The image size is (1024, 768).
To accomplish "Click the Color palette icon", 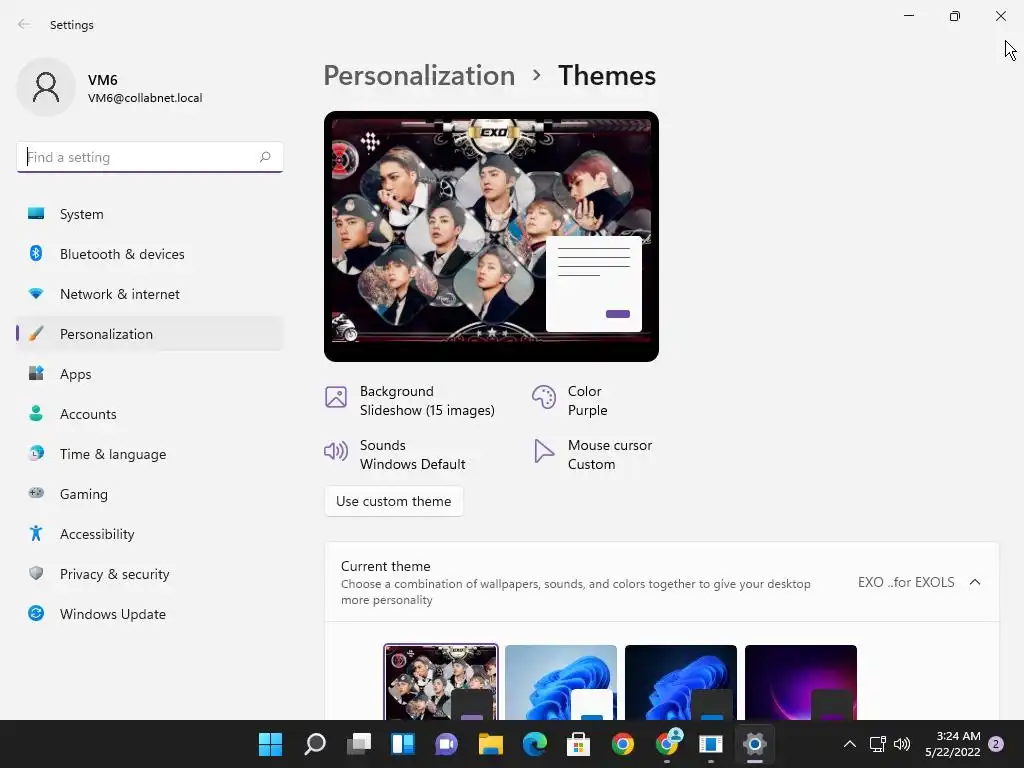I will (544, 397).
